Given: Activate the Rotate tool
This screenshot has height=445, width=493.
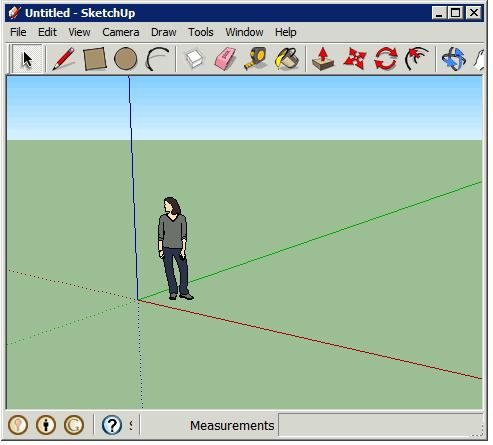Looking at the screenshot, I should pyautogui.click(x=386, y=59).
